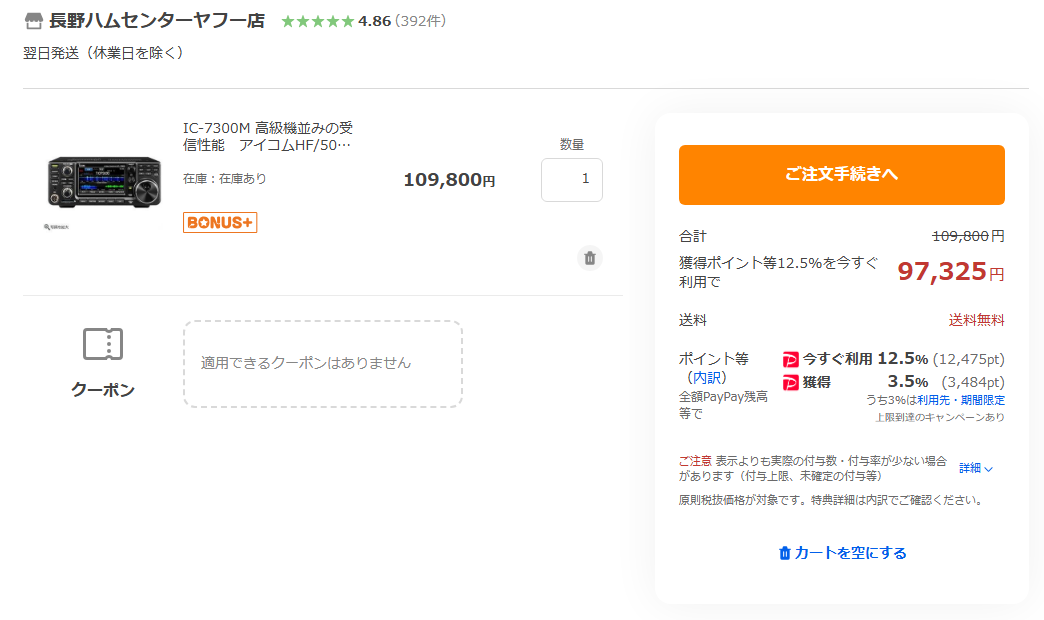Open the IC-7300M product title link
This screenshot has height=620, width=1044.
coord(268,137)
